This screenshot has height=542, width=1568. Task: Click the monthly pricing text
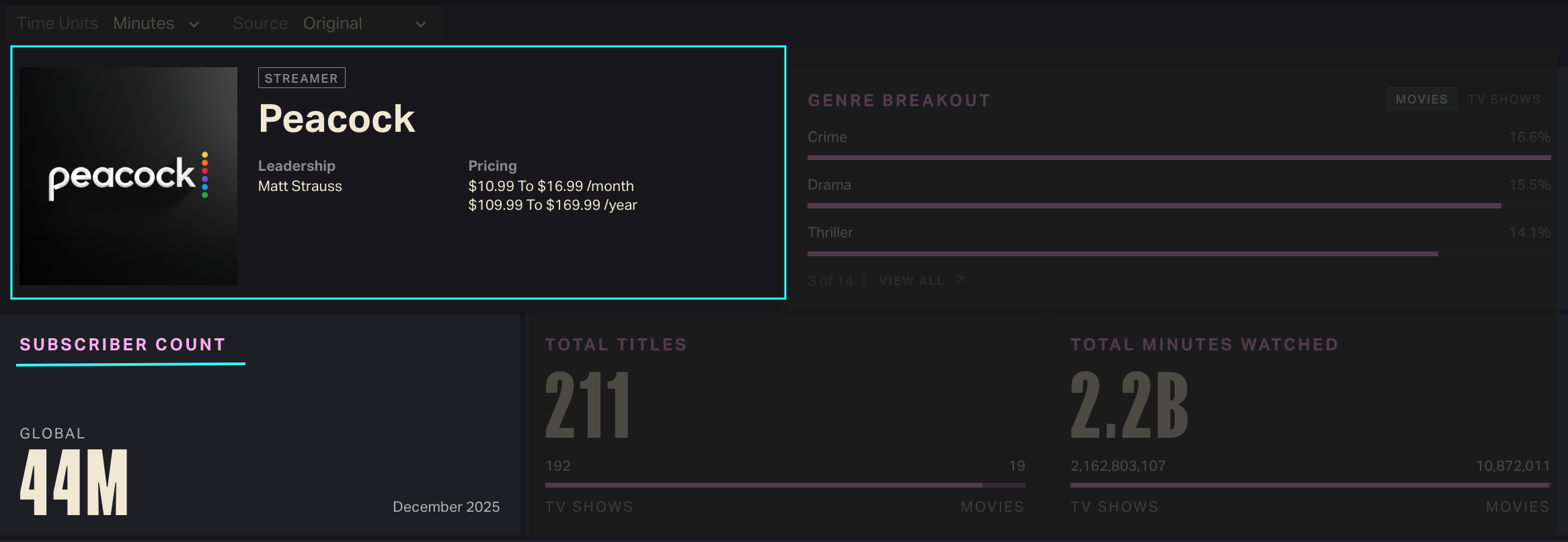[551, 186]
